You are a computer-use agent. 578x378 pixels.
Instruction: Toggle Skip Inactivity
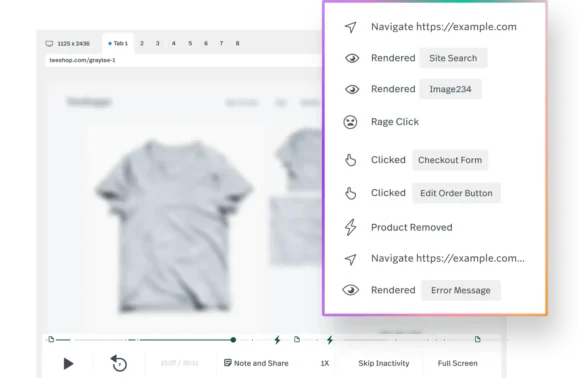click(x=384, y=363)
